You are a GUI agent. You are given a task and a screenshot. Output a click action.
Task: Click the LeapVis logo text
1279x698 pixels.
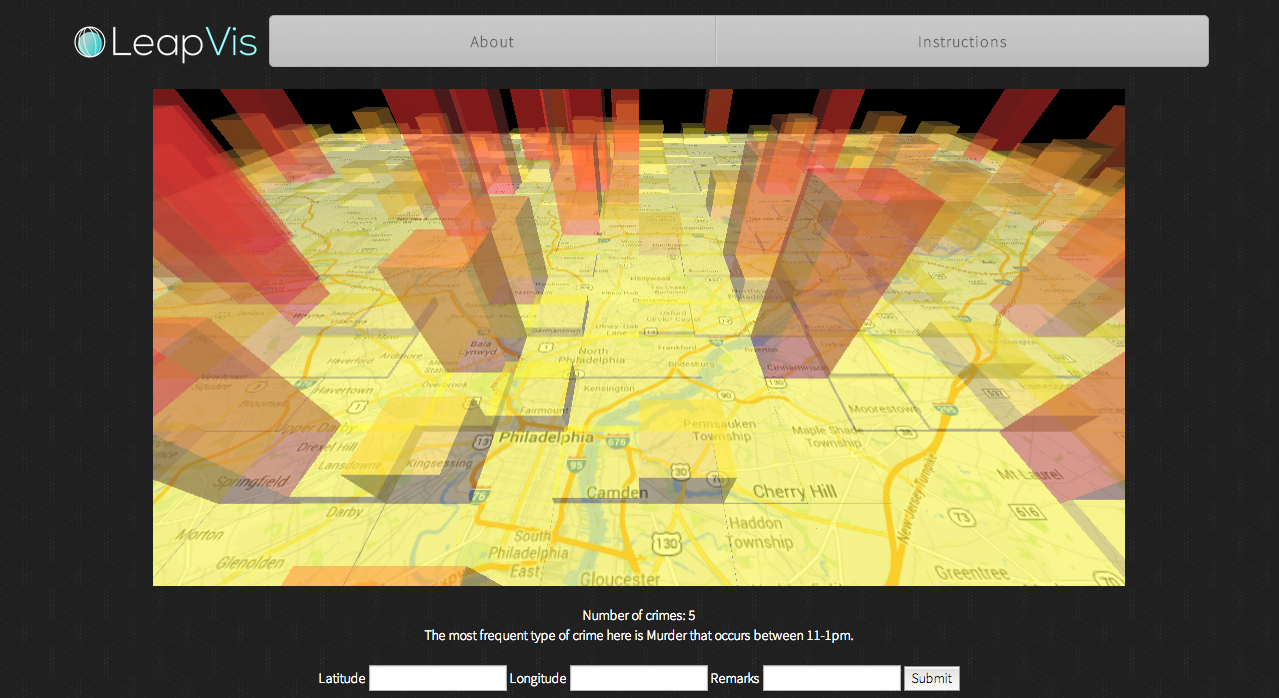point(184,43)
